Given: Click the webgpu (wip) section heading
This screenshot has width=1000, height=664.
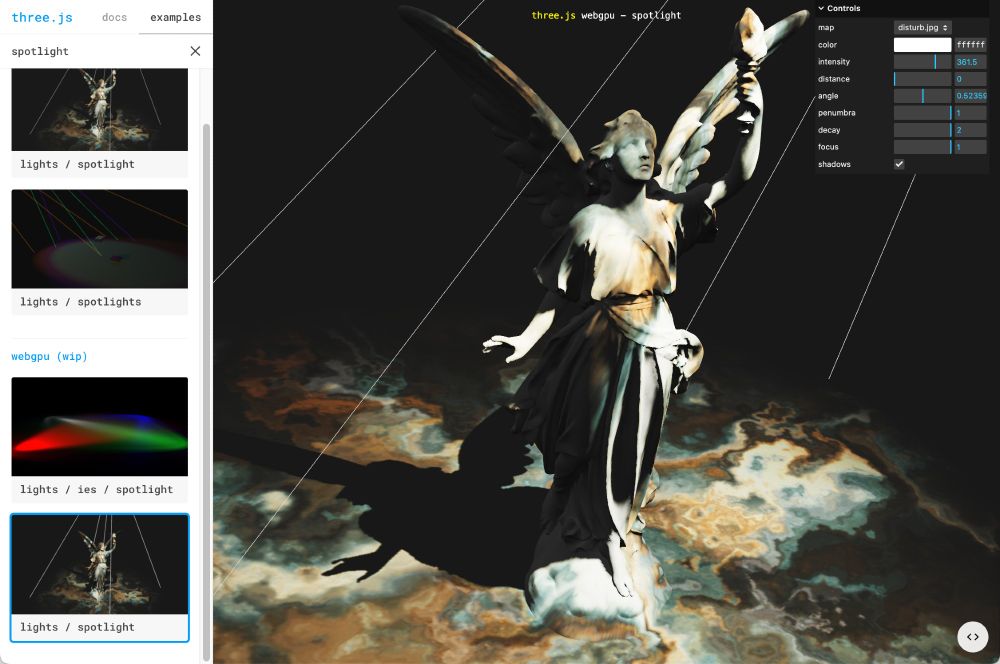Looking at the screenshot, I should coord(49,357).
